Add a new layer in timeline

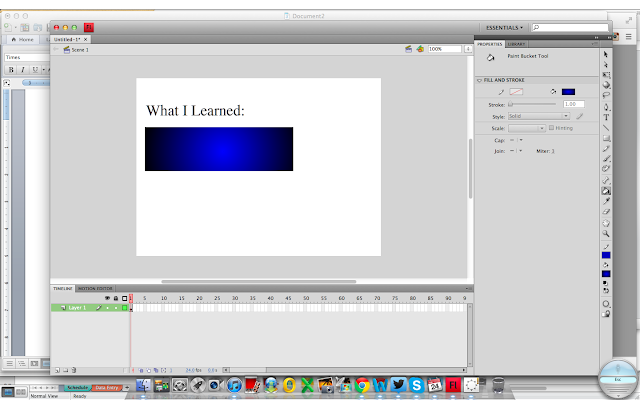tap(58, 370)
